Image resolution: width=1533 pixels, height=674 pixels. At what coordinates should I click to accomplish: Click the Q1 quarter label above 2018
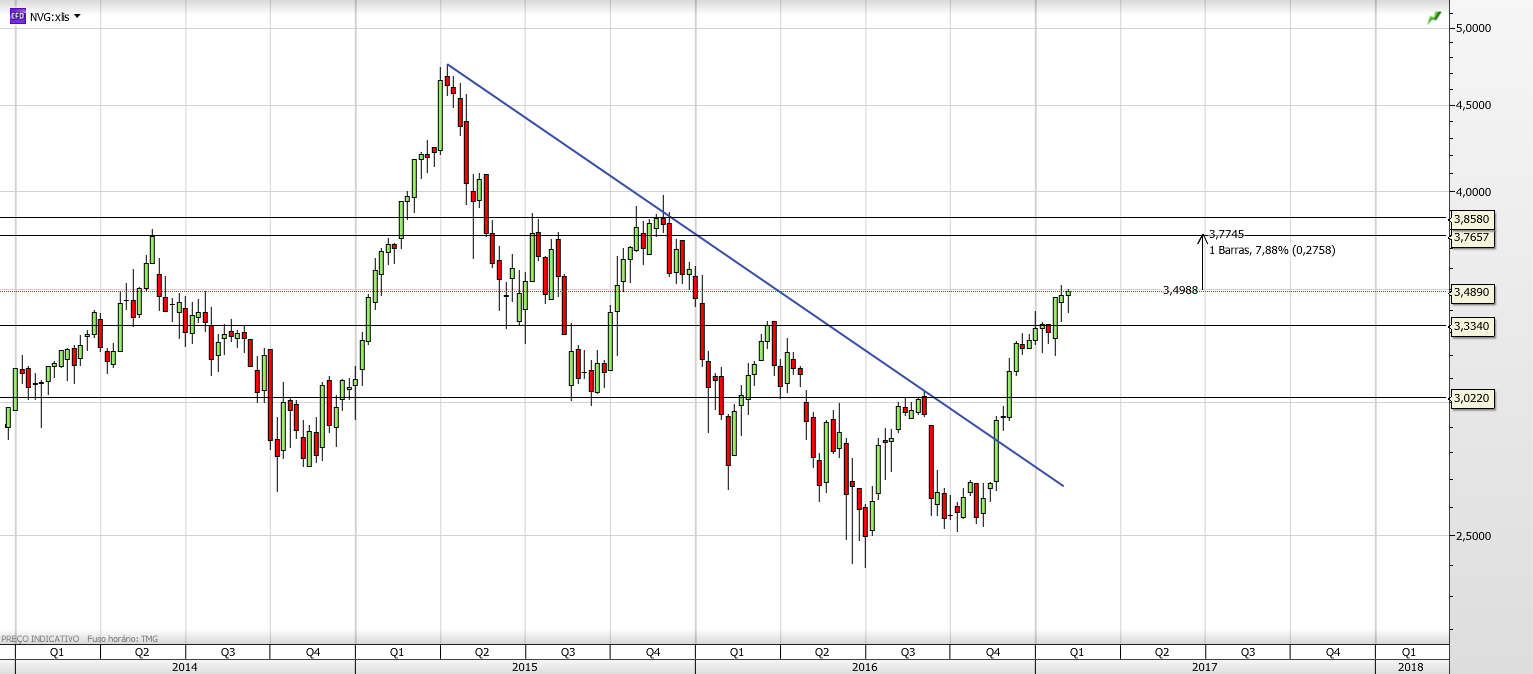(1408, 652)
